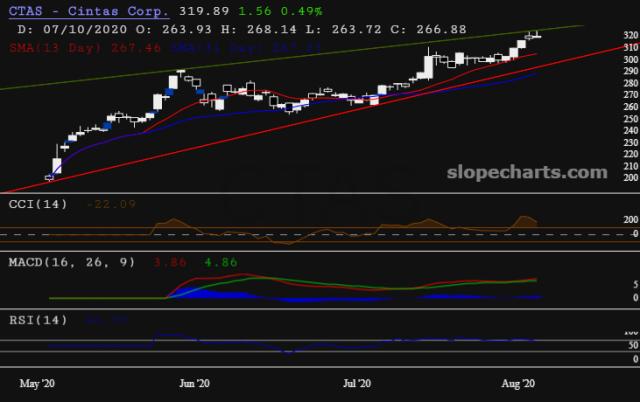Click the MACD signal value 4.86 in green

[x=216, y=261]
